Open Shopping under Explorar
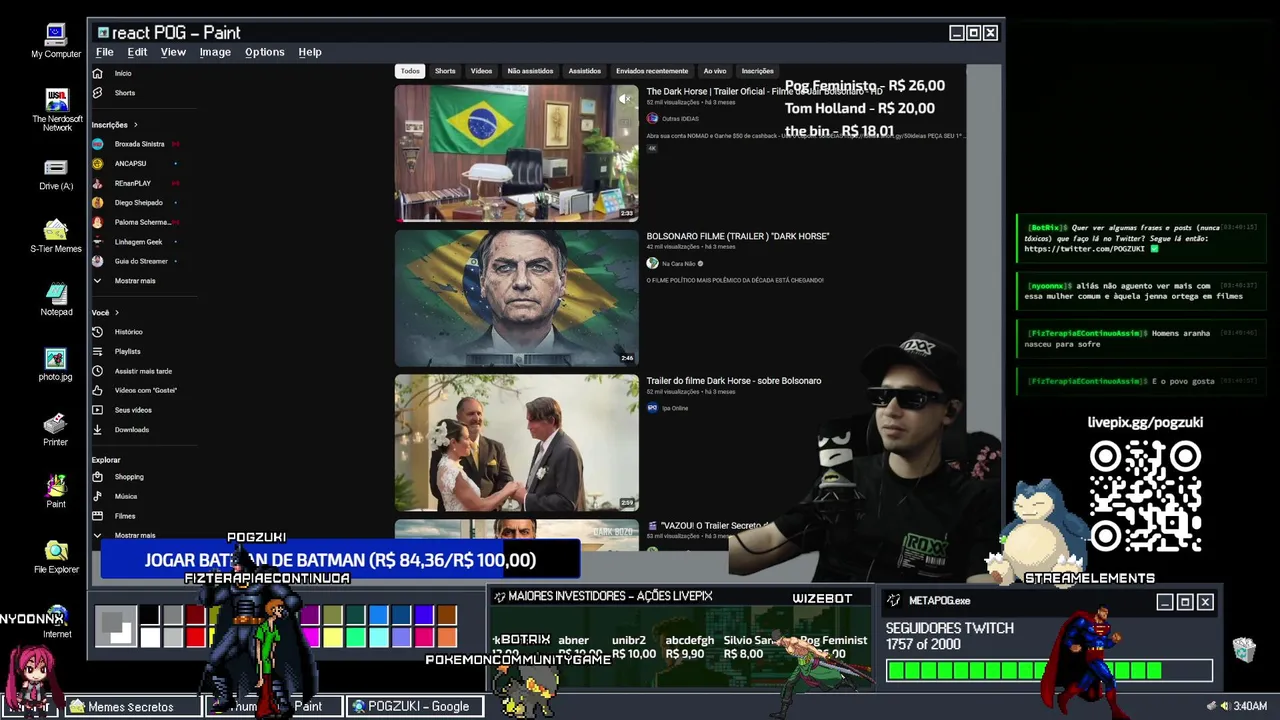Image resolution: width=1280 pixels, height=720 pixels. [119, 477]
